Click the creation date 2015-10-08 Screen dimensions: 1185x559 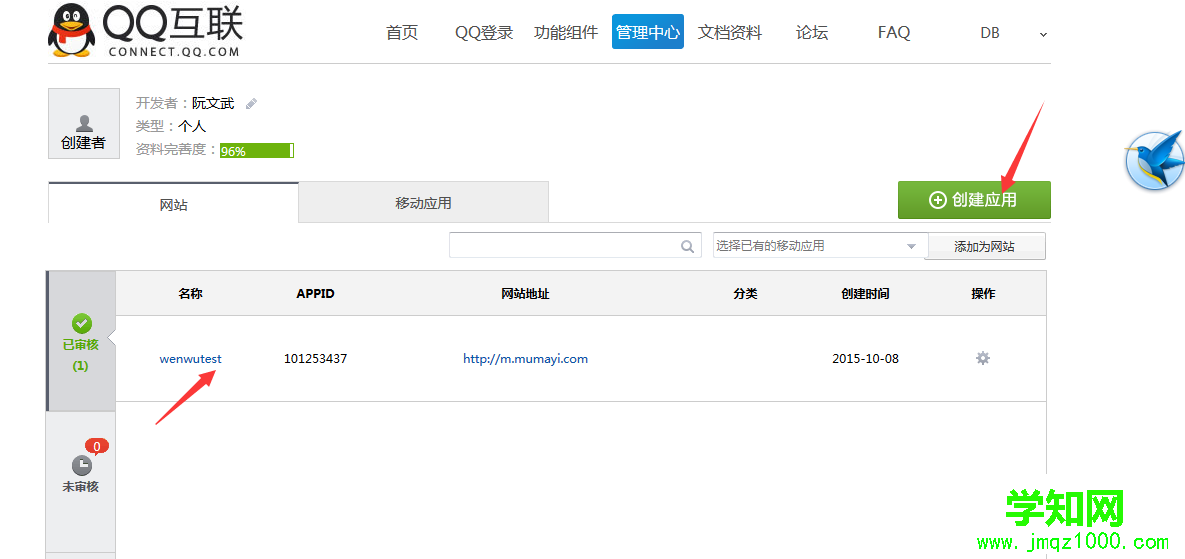pos(865,359)
